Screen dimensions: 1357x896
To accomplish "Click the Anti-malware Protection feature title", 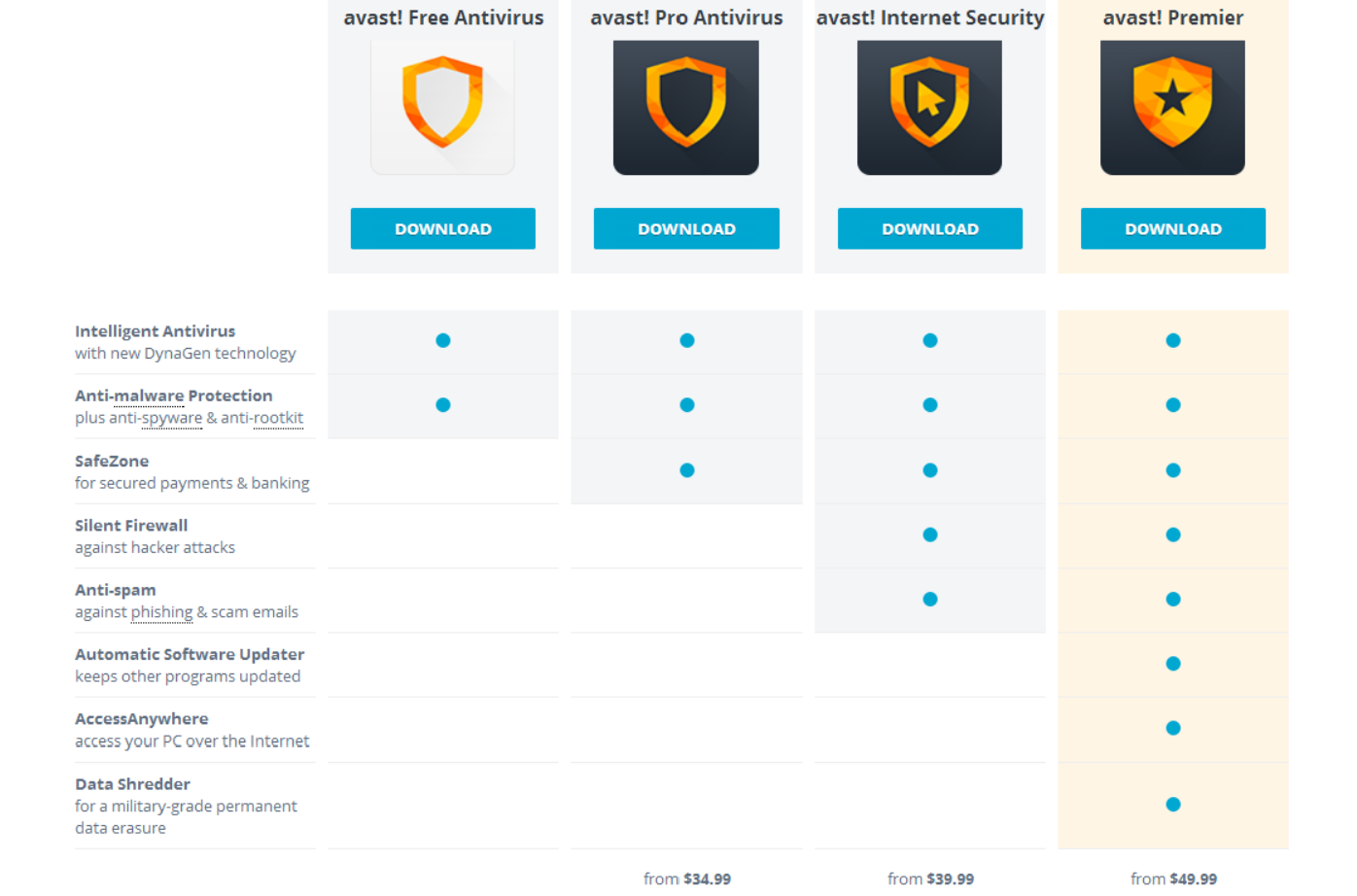I will click(x=173, y=396).
